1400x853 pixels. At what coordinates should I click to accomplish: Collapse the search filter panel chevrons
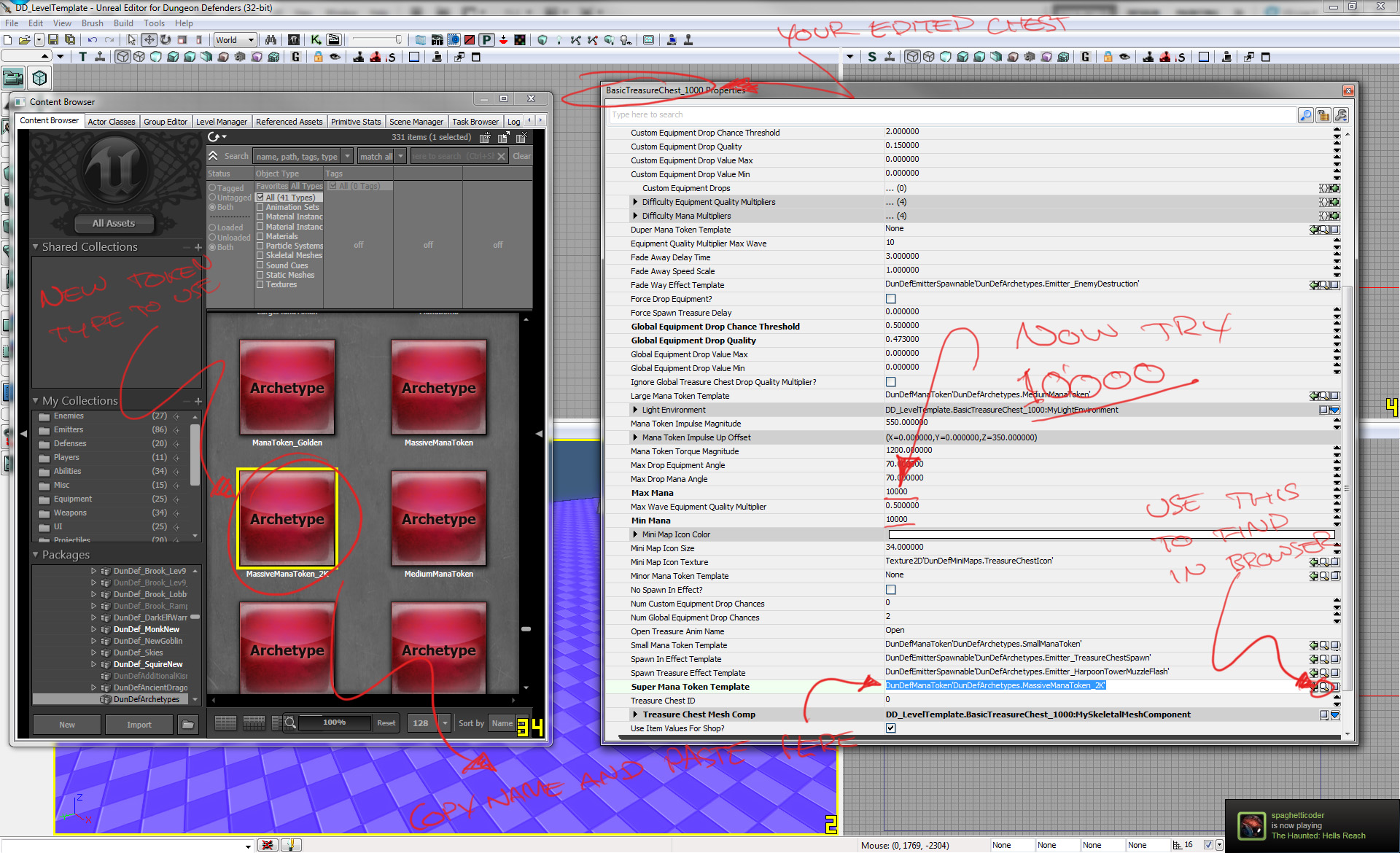click(213, 156)
